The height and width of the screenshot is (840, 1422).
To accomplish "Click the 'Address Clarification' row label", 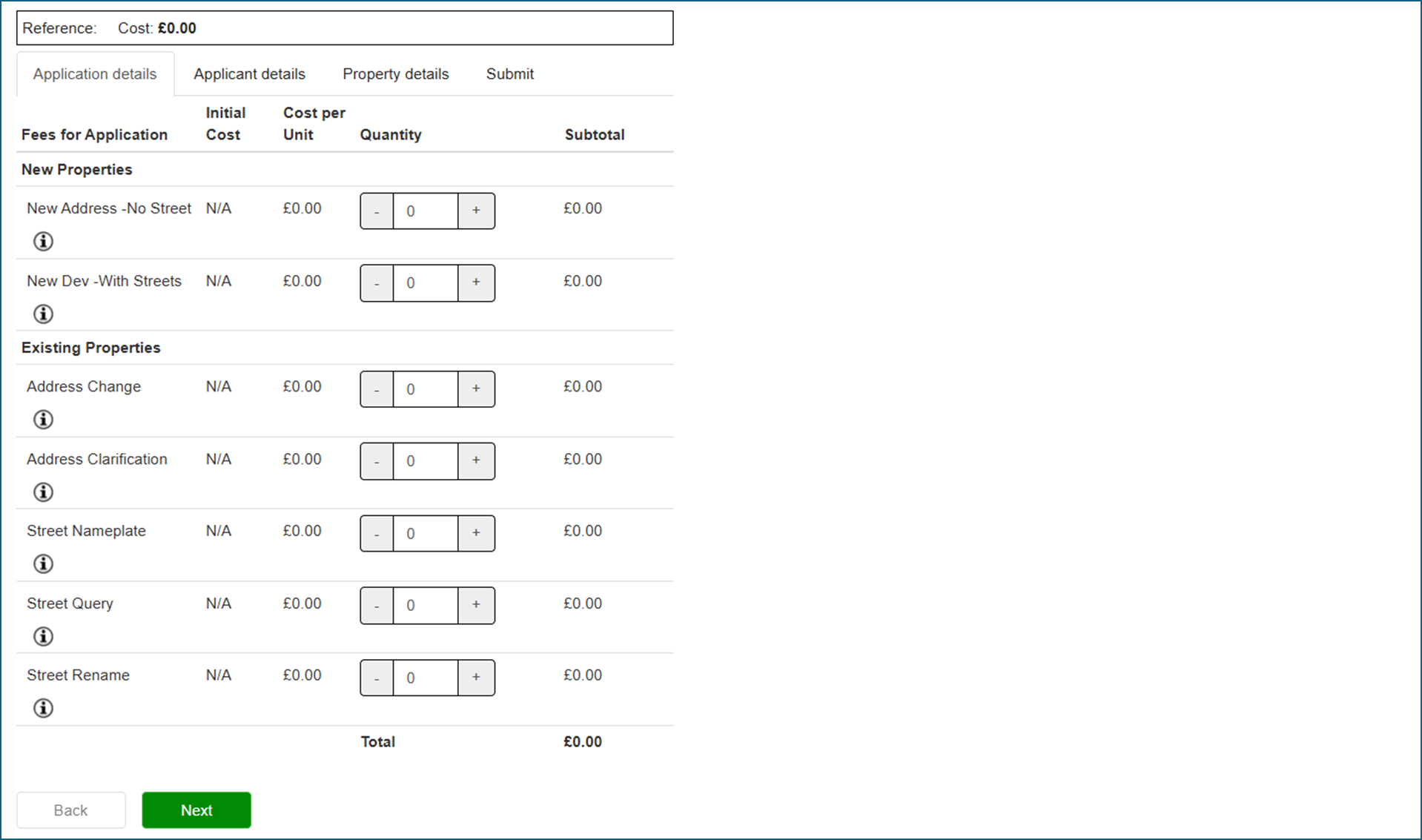I will point(97,459).
